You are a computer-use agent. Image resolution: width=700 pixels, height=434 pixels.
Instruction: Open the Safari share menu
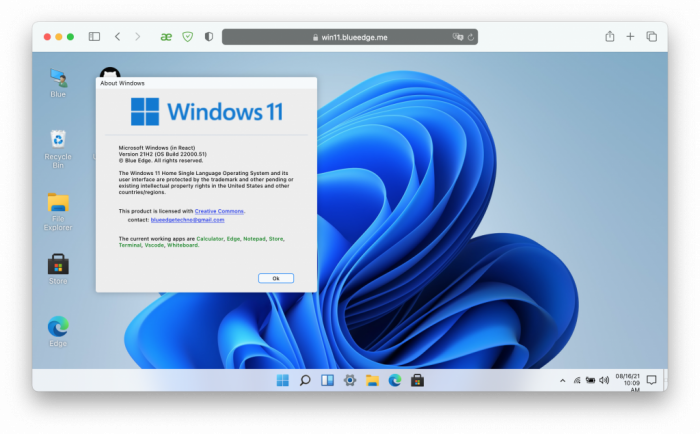609,36
